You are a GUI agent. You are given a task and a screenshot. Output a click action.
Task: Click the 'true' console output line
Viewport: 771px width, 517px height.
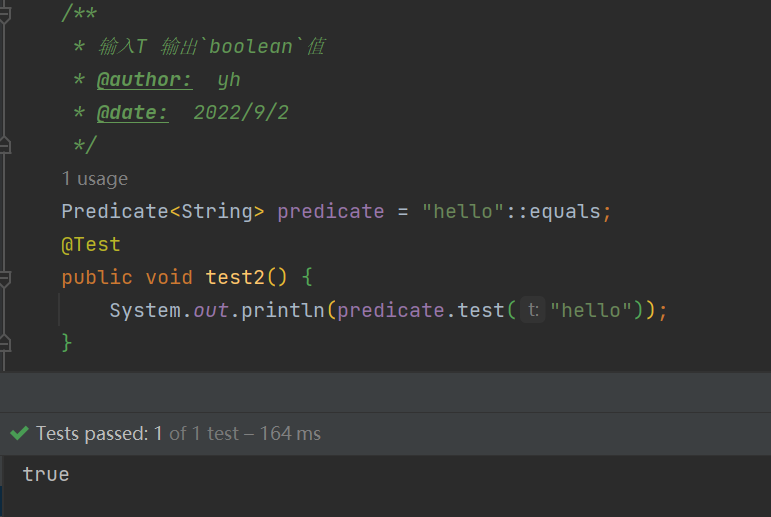coord(46,475)
